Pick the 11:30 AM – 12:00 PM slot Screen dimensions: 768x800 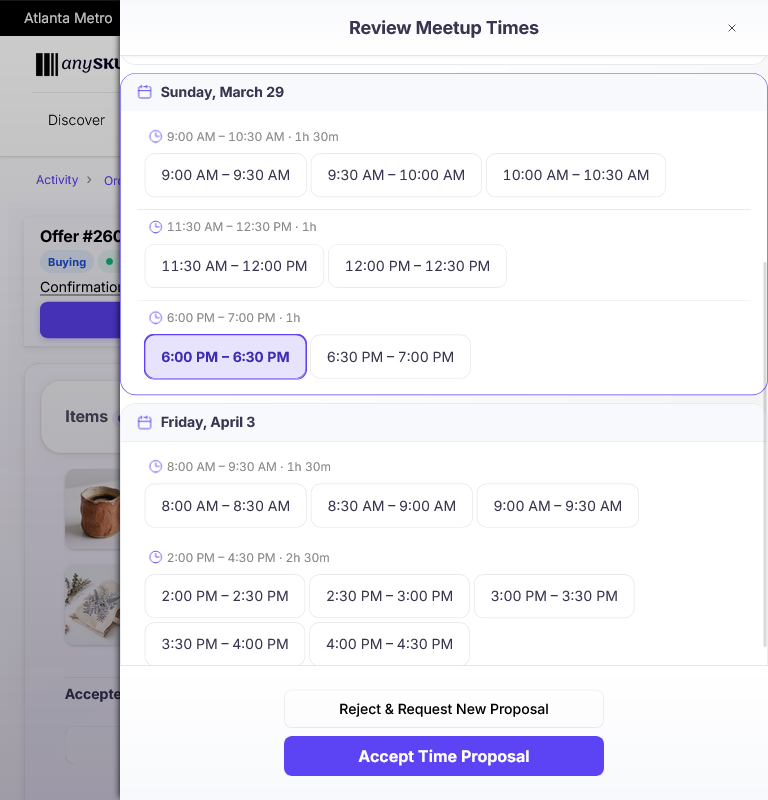click(234, 266)
